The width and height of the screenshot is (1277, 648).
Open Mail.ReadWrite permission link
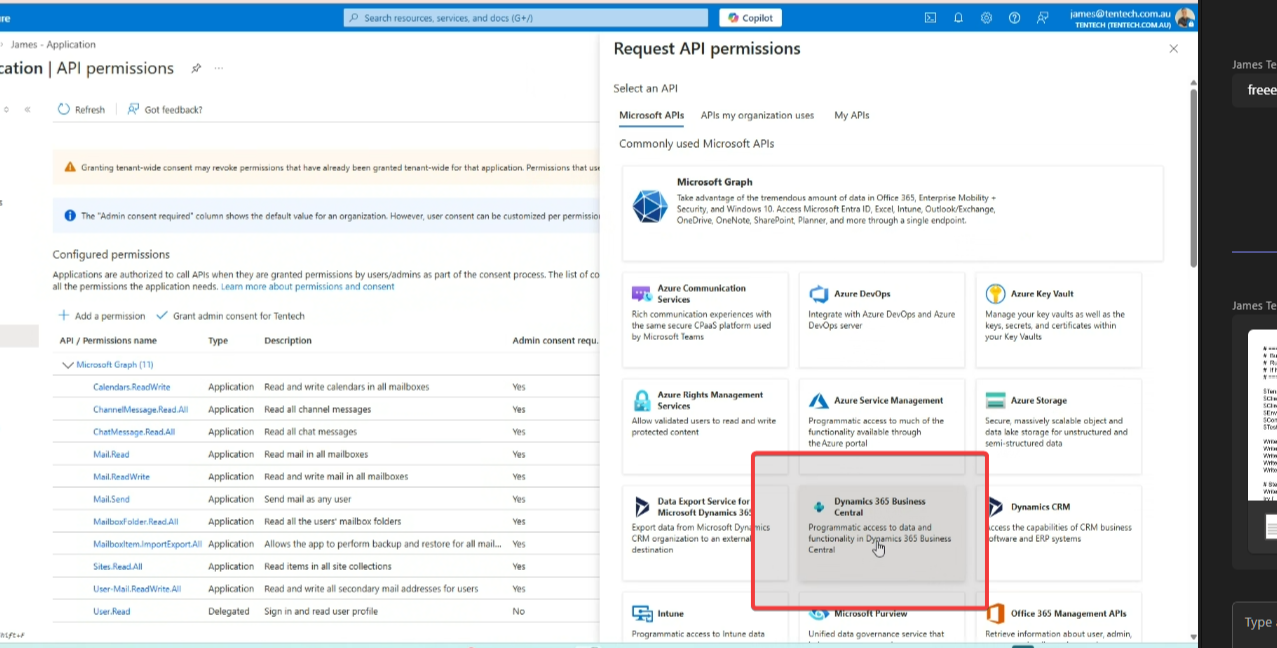tap(121, 477)
